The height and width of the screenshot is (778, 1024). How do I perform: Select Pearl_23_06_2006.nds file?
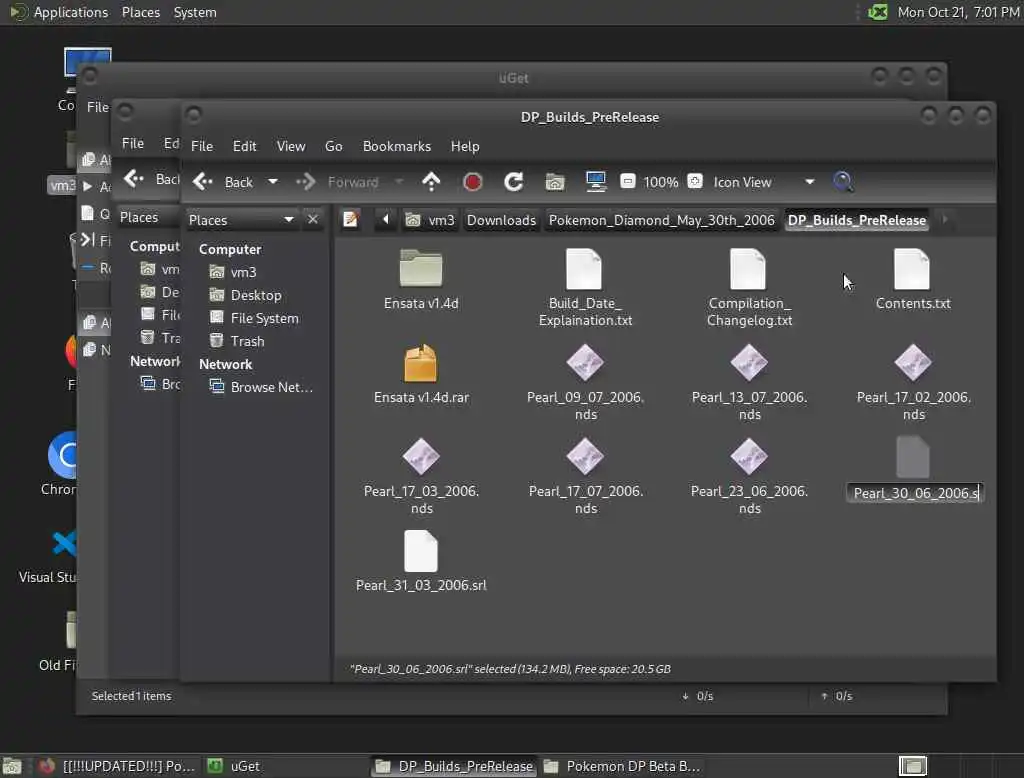click(749, 476)
